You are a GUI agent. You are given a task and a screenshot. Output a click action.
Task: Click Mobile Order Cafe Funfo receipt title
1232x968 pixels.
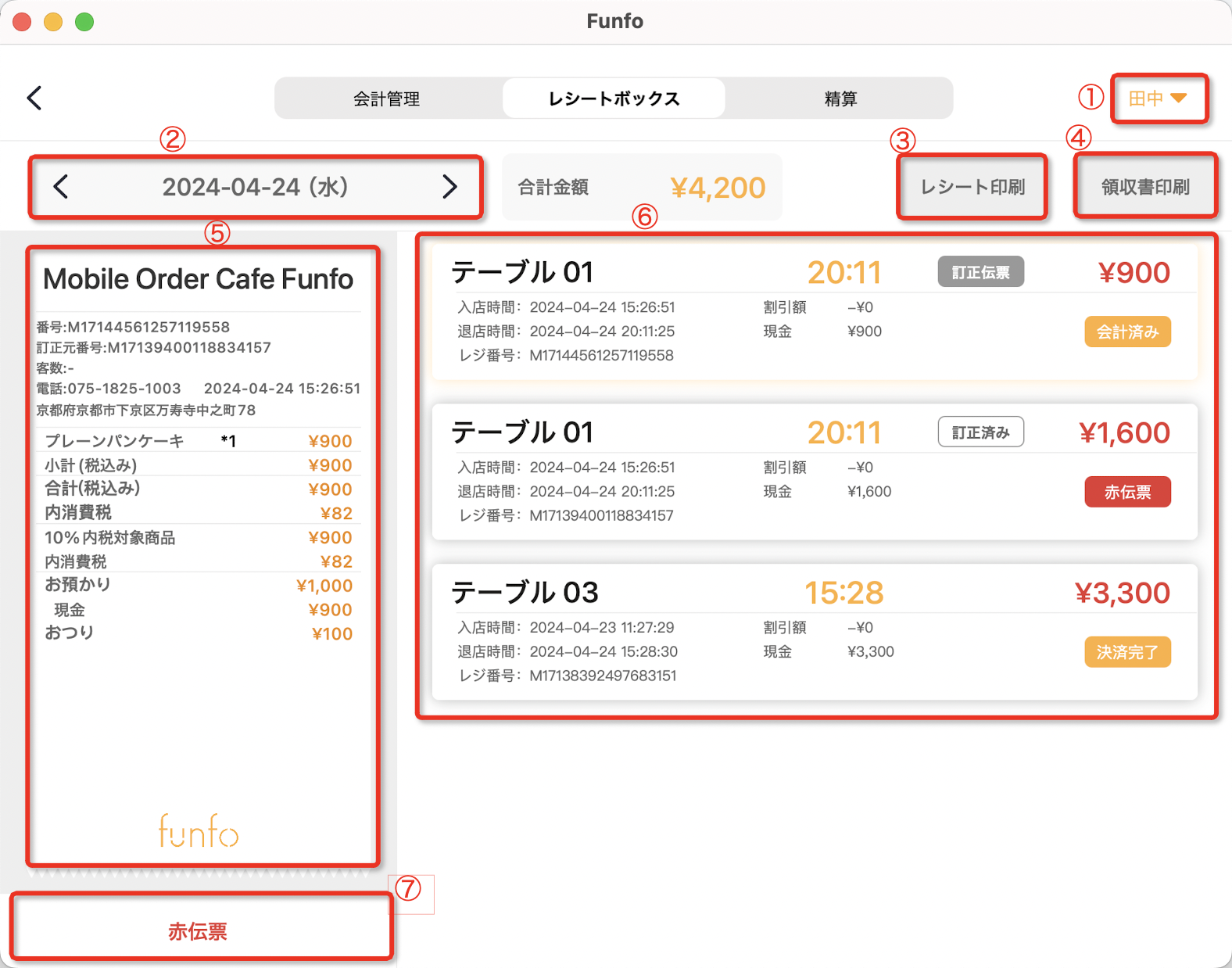(199, 279)
